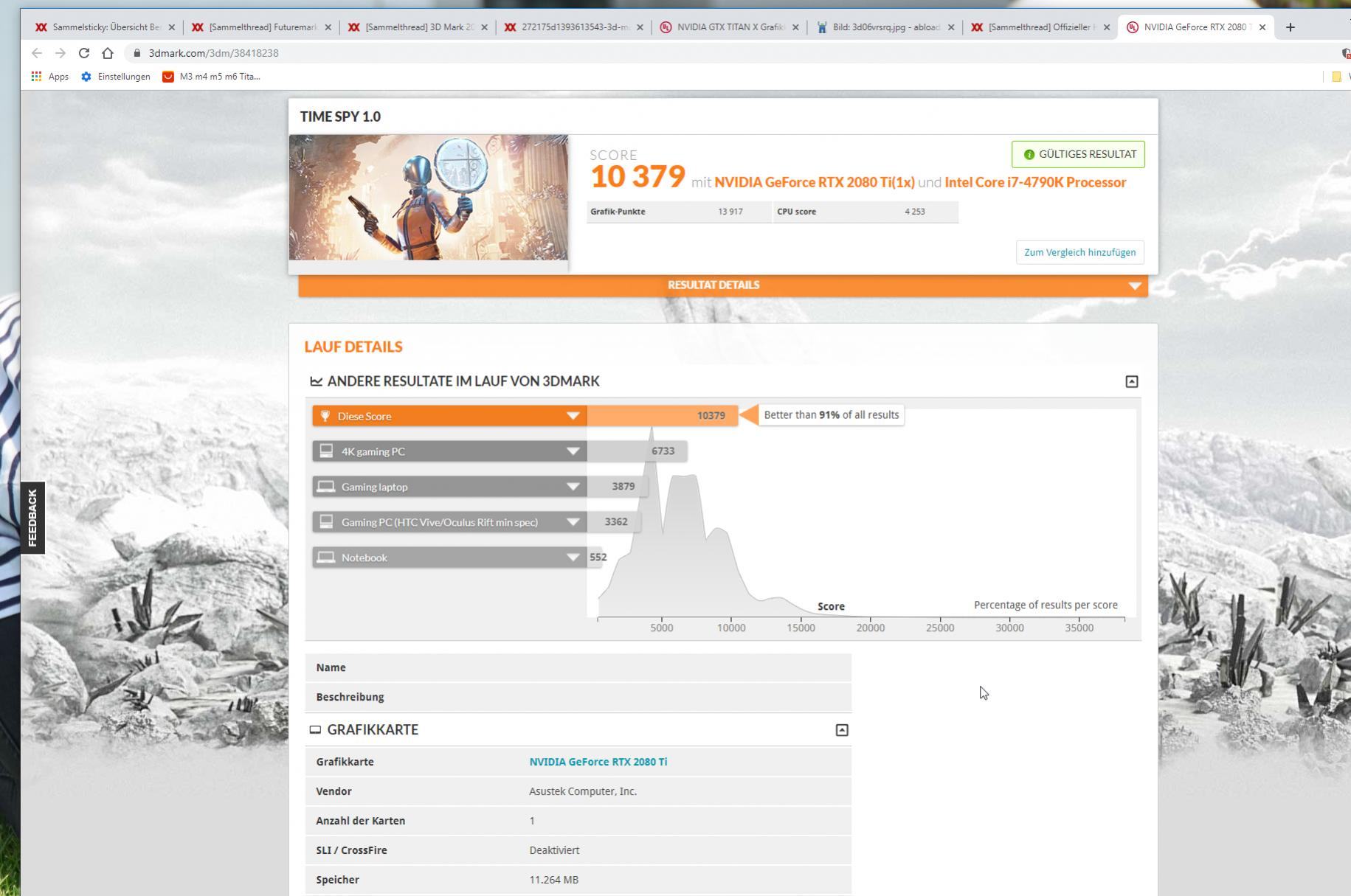Open the Diese Score dropdown arrow

pos(573,416)
